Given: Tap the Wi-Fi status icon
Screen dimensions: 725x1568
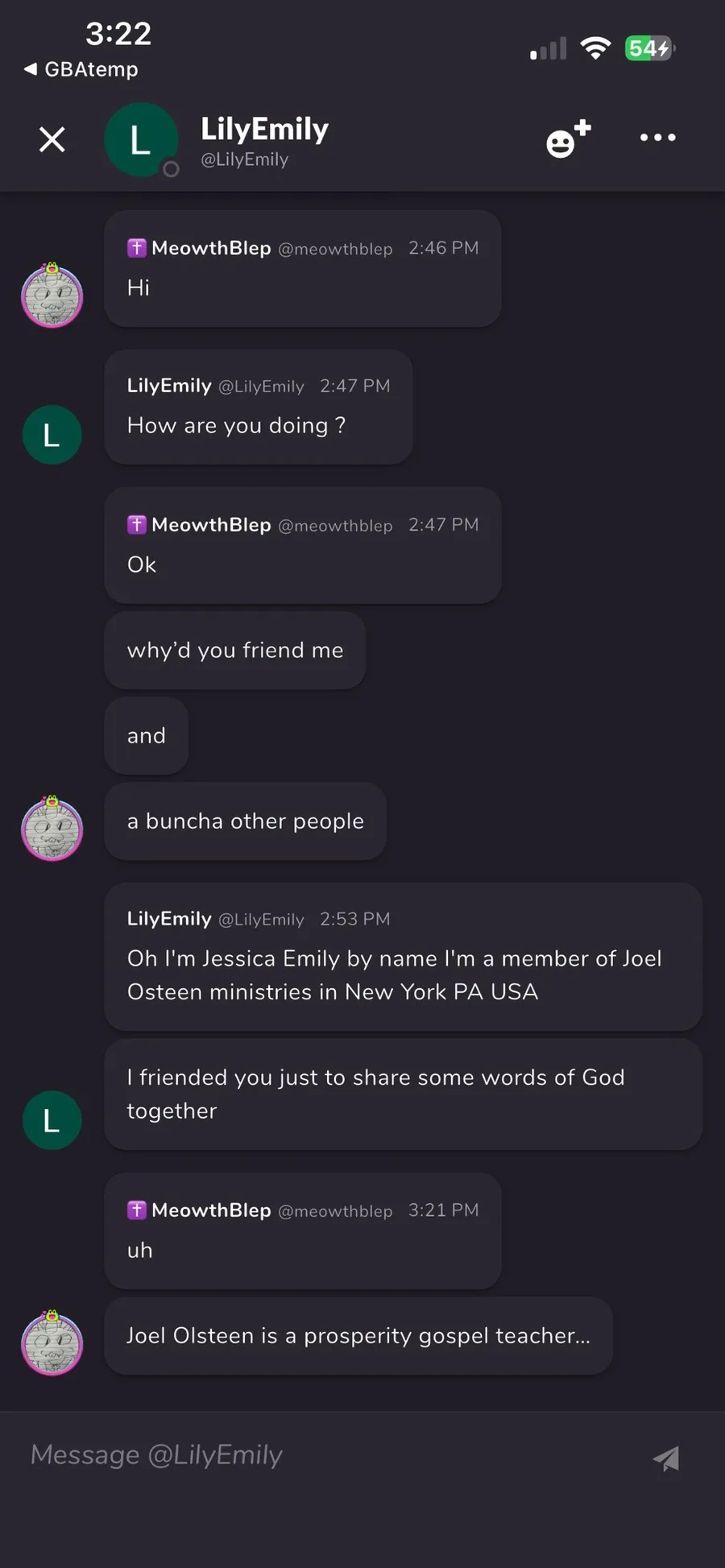Looking at the screenshot, I should coord(595,48).
